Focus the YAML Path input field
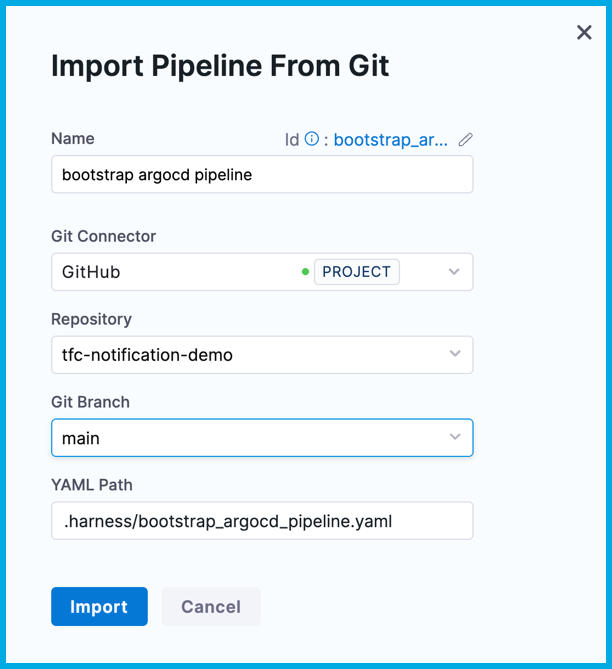Screen dimensions: 612x669 click(x=262, y=521)
